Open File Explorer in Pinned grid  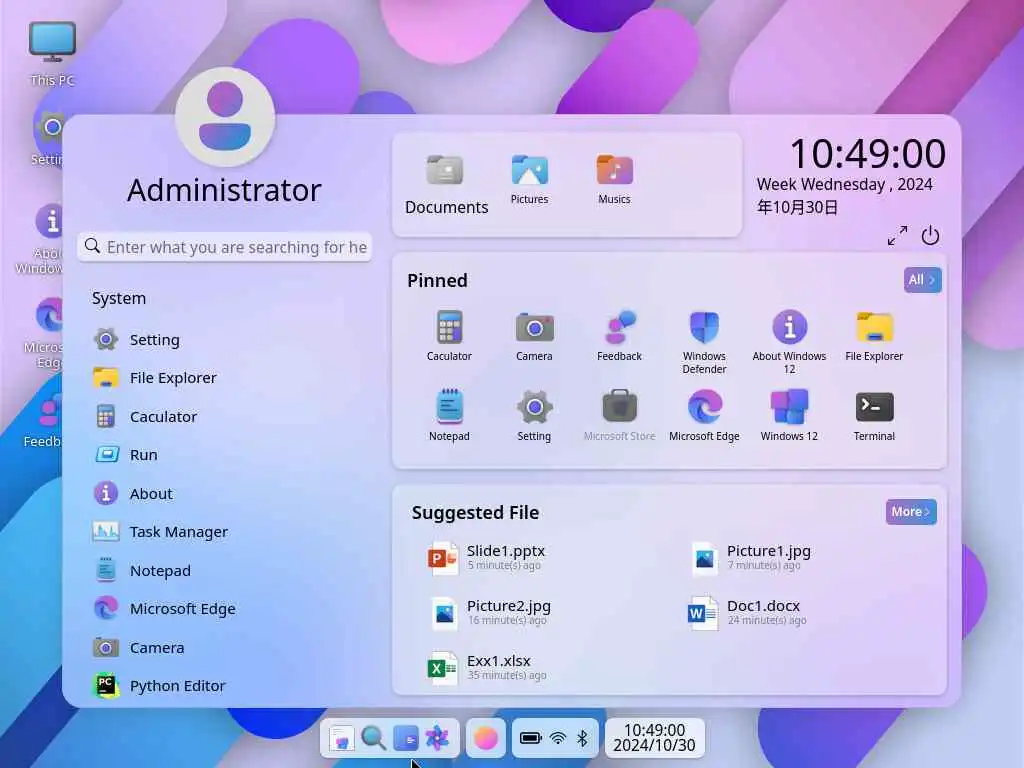point(874,335)
